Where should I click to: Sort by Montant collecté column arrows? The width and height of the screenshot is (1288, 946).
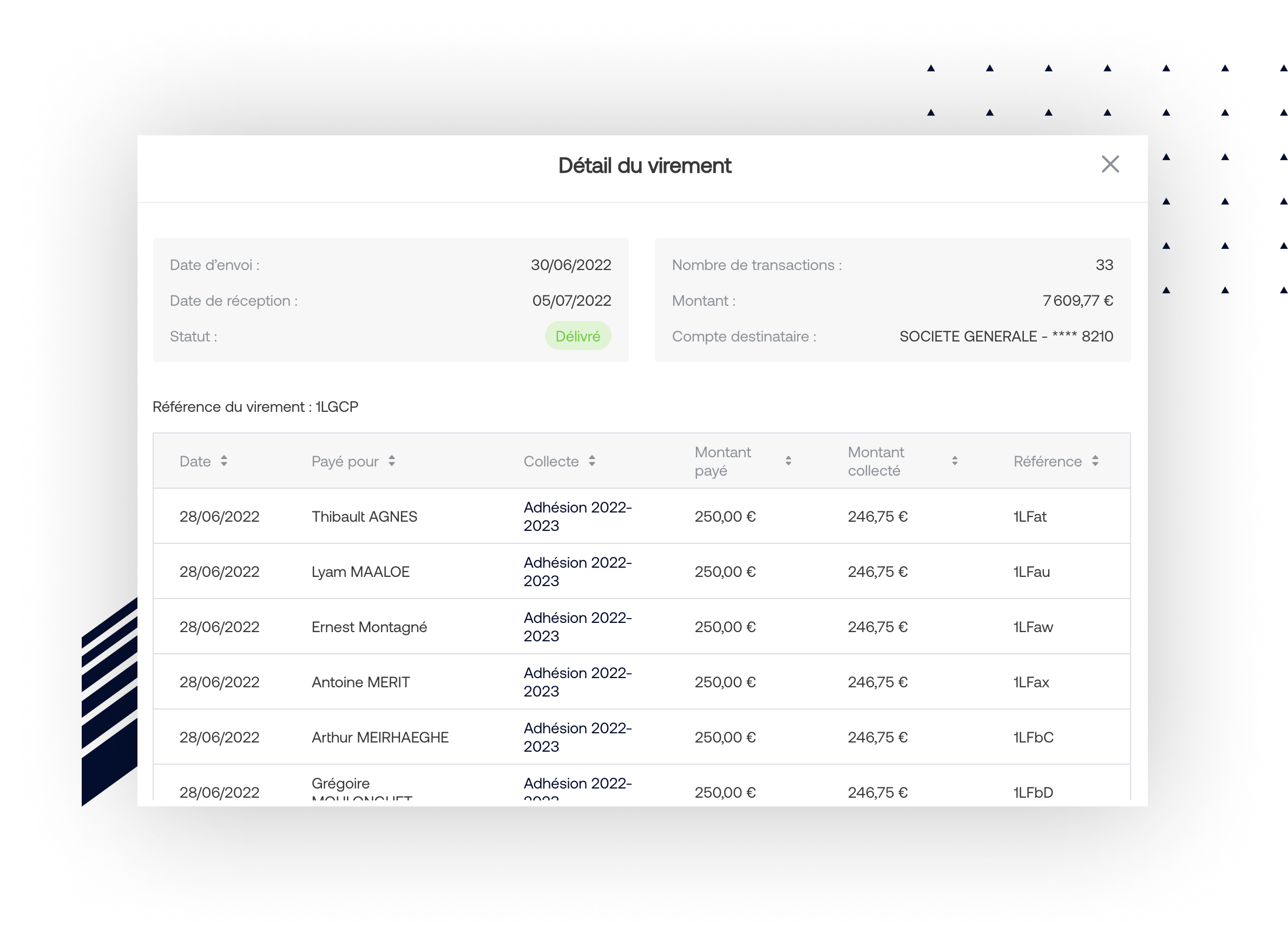coord(954,461)
